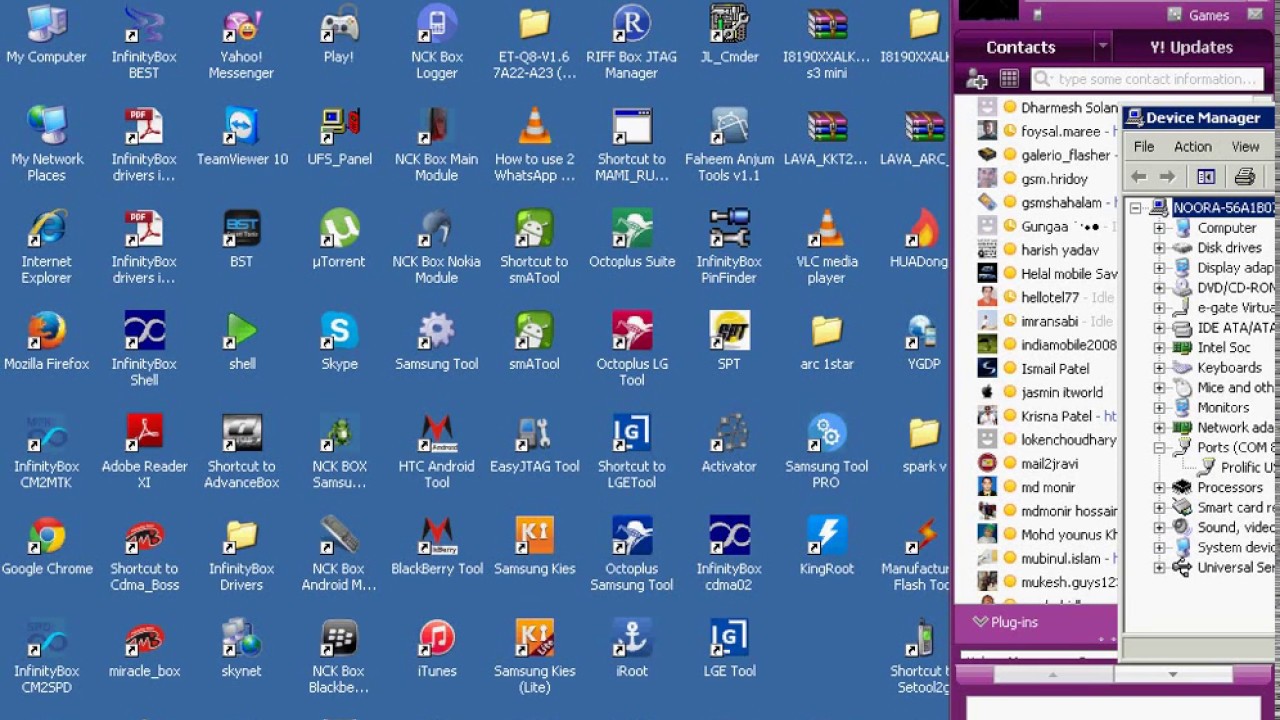Select the InfinityBox BEST icon
Screen dimensions: 1280x720
pos(144,42)
